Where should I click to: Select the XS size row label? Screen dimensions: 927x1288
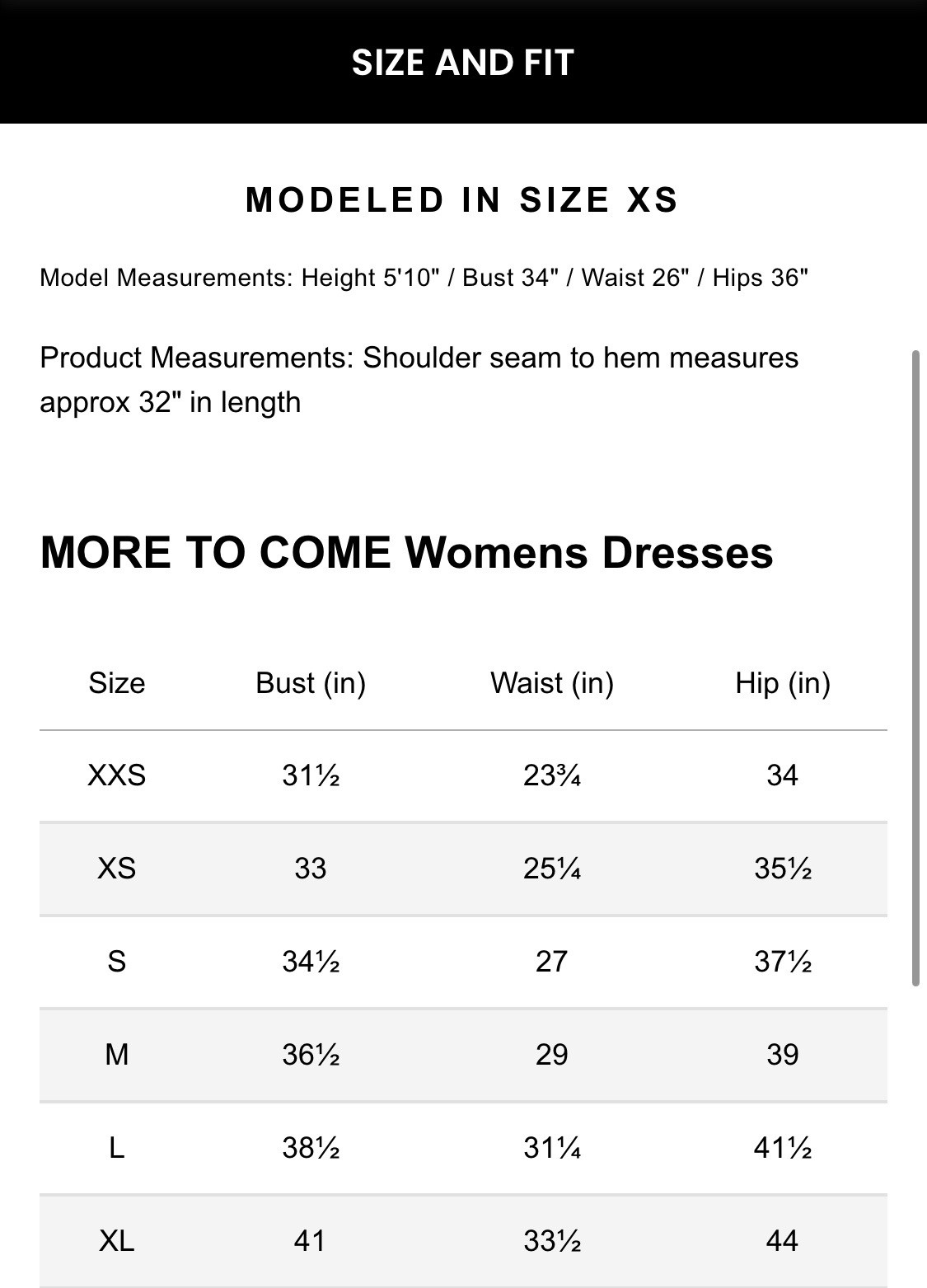(x=117, y=869)
